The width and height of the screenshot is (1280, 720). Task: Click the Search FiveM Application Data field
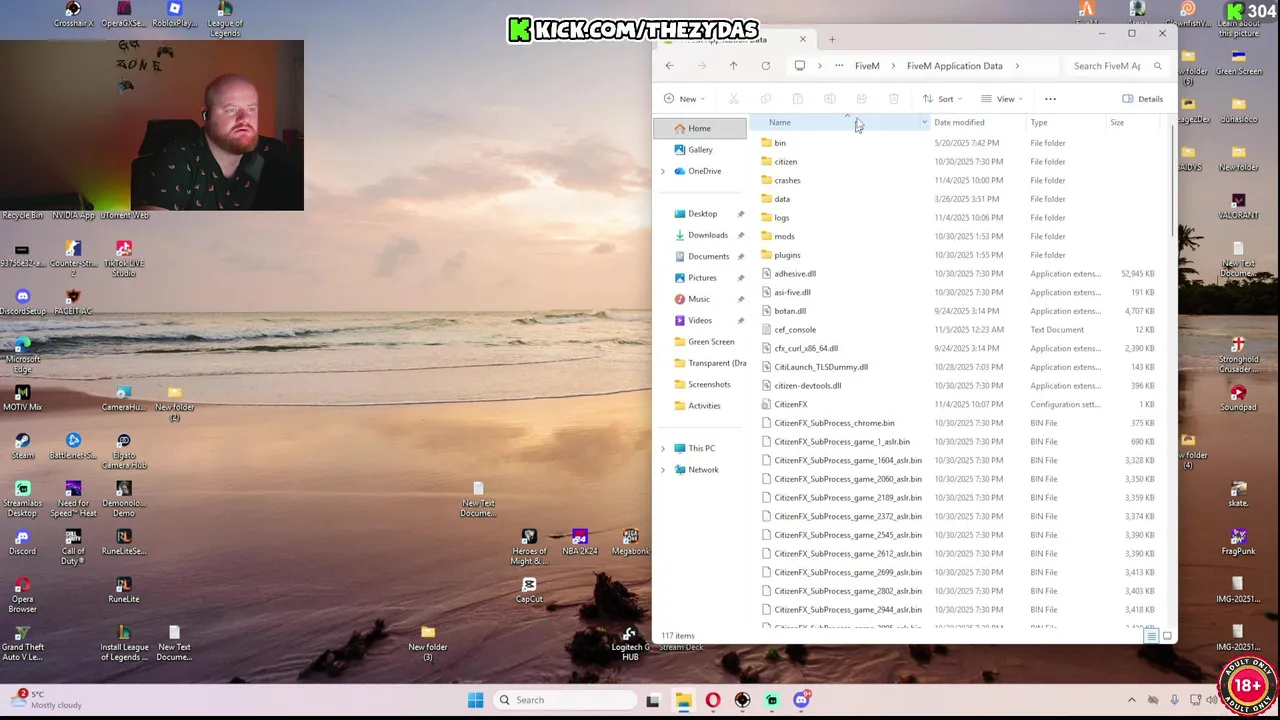pyautogui.click(x=1116, y=66)
